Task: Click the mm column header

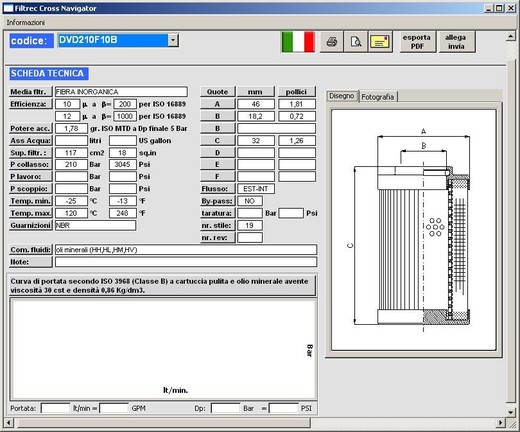Action: [256, 92]
